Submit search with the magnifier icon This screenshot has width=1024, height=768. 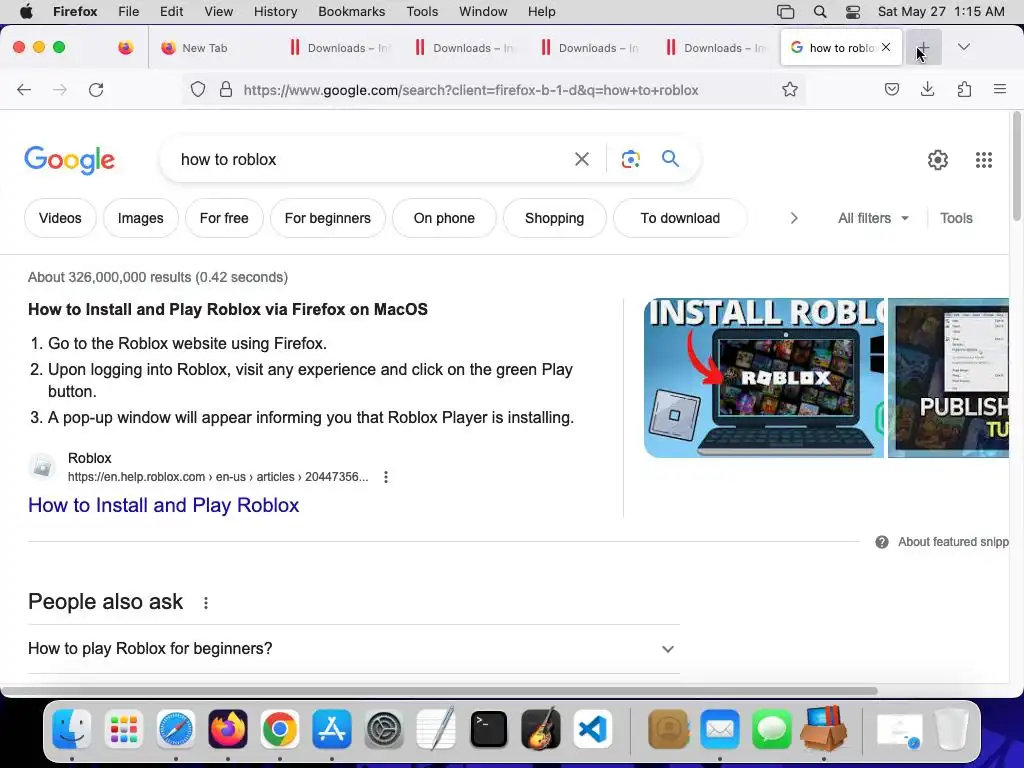click(670, 158)
